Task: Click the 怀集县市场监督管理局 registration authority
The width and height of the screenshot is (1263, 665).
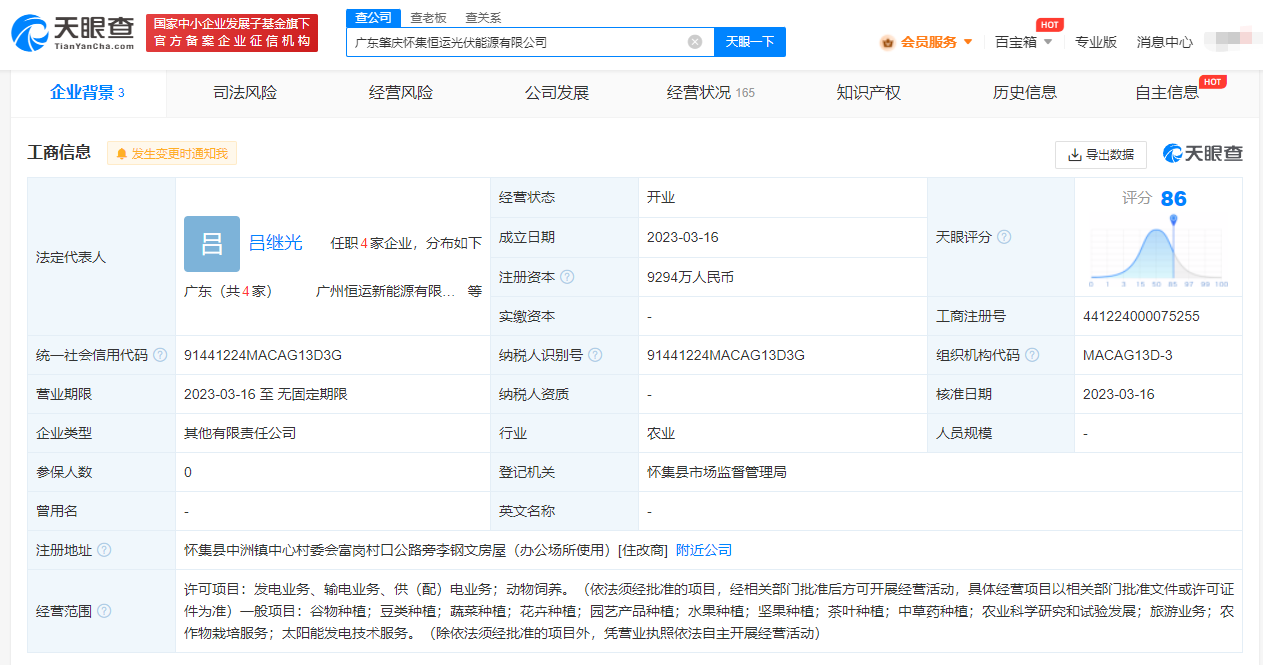Action: pos(717,472)
